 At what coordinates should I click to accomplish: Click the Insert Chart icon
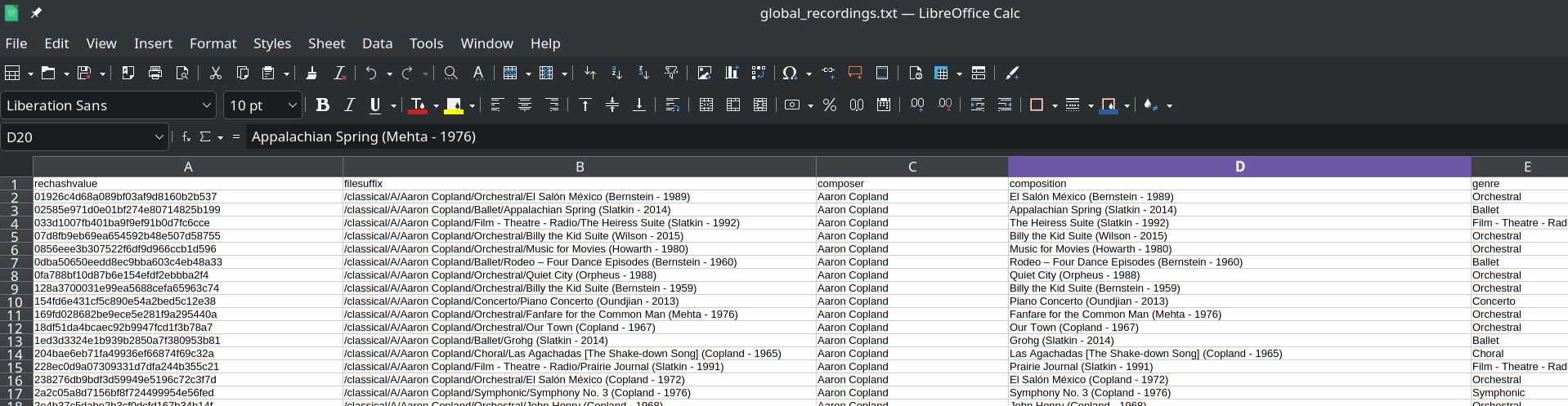tap(731, 74)
